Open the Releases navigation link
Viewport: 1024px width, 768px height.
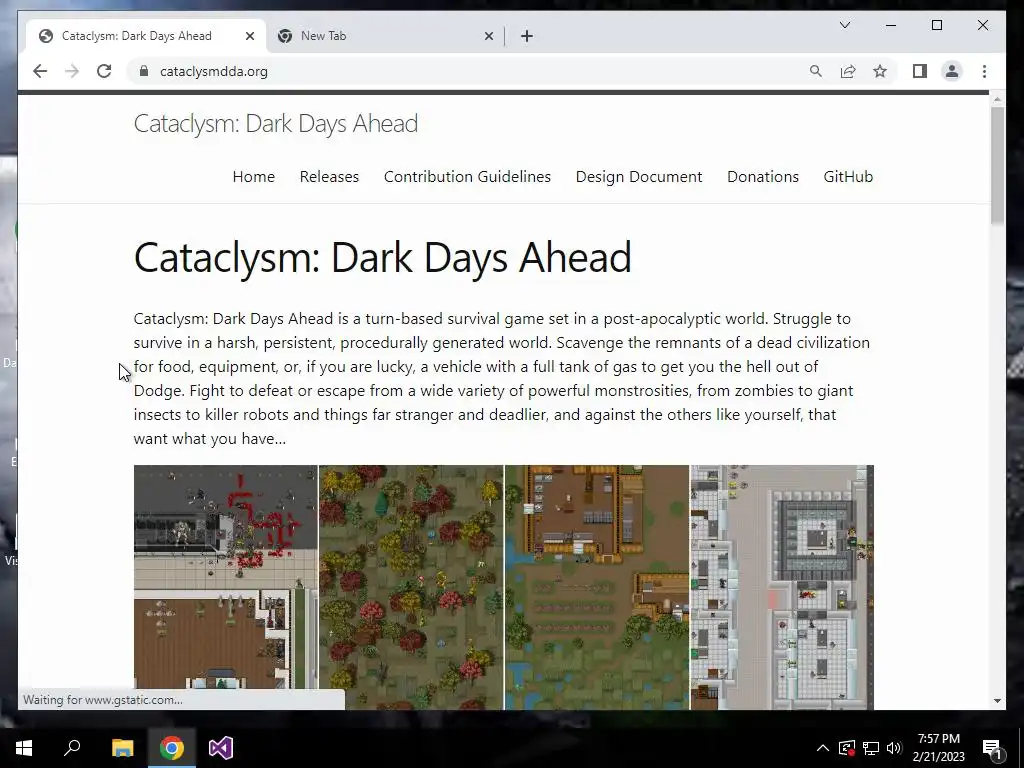[329, 177]
